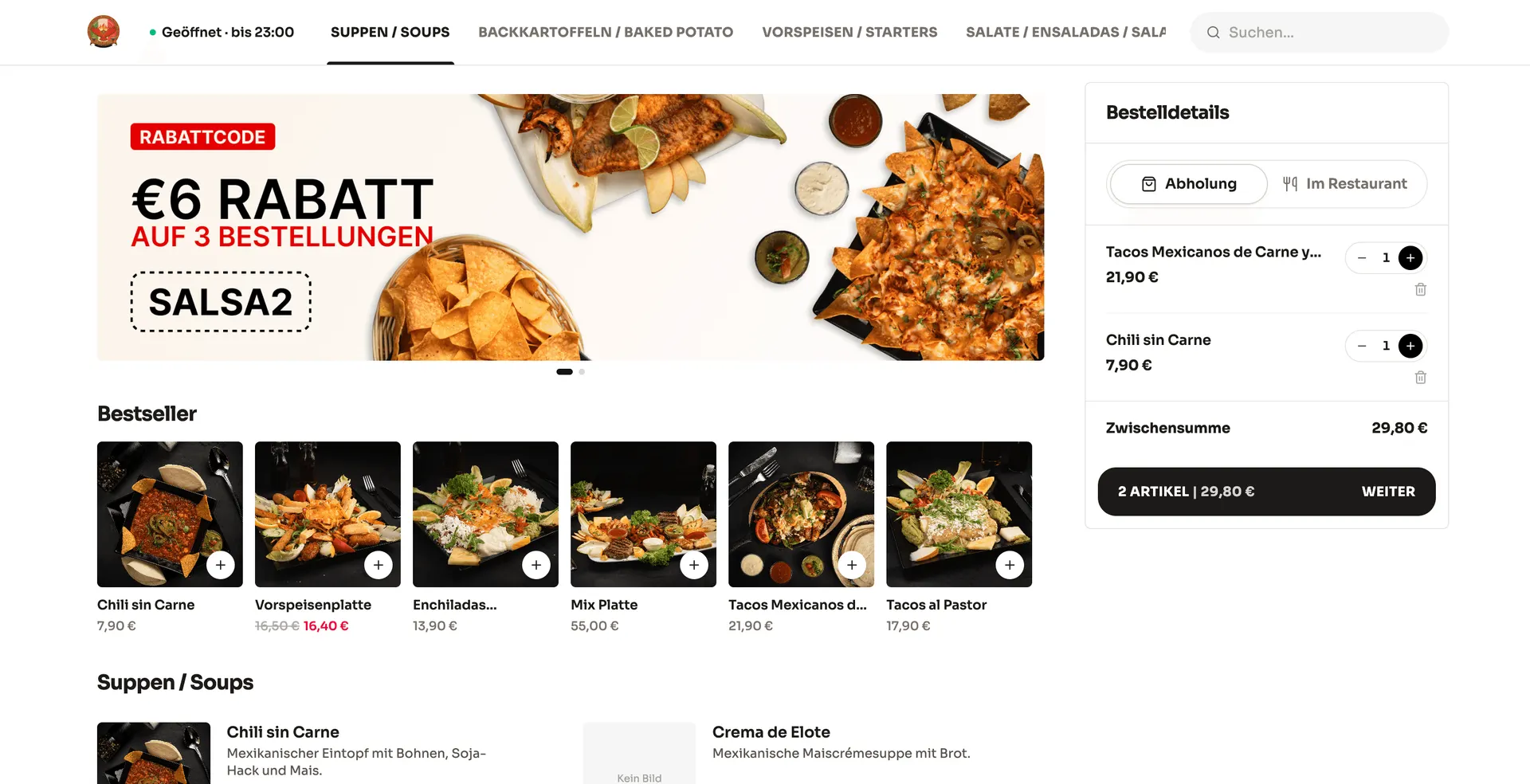1530x784 pixels.
Task: Delete Tacos Mexicanos from order with trash icon
Action: 1420,289
